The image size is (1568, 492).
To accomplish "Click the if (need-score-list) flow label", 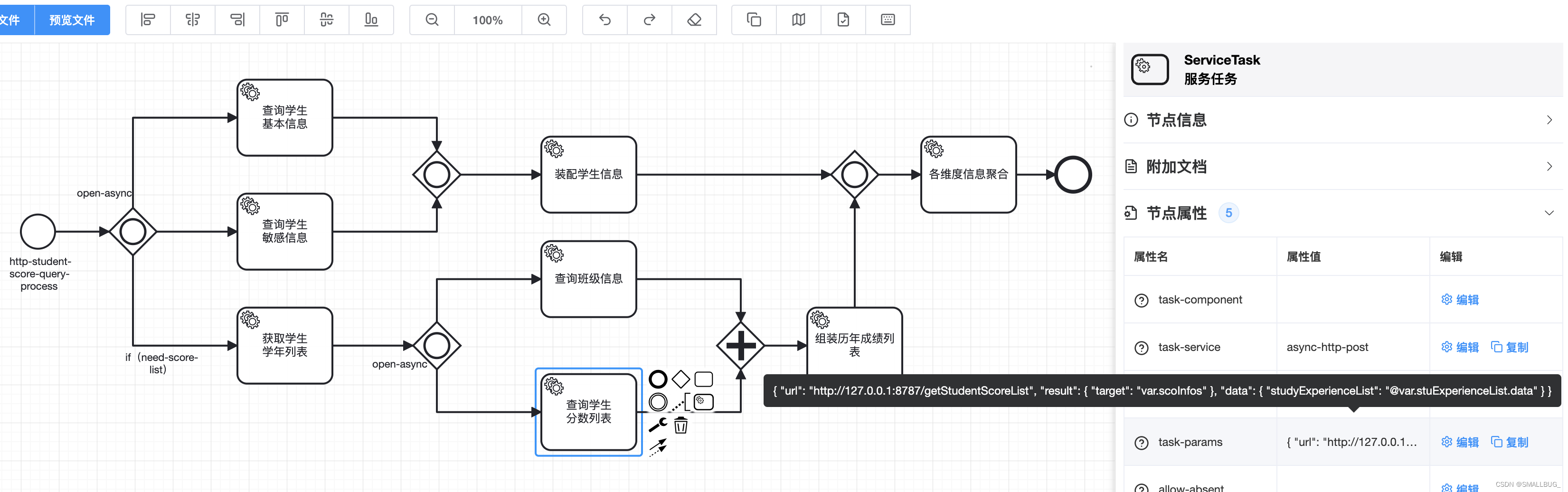I will pos(161,363).
